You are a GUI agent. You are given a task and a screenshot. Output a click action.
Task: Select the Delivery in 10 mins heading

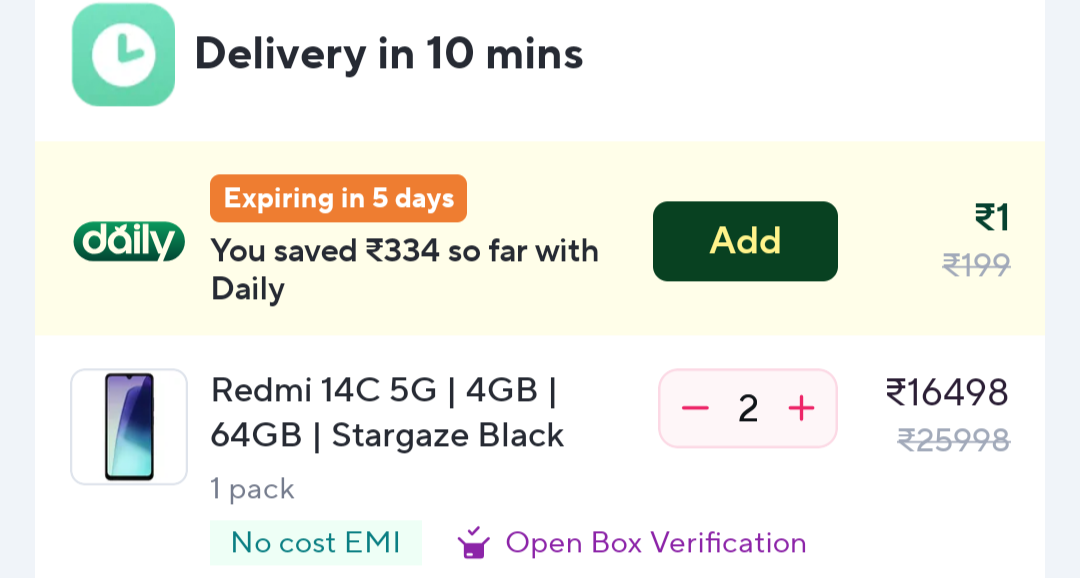[x=388, y=53]
